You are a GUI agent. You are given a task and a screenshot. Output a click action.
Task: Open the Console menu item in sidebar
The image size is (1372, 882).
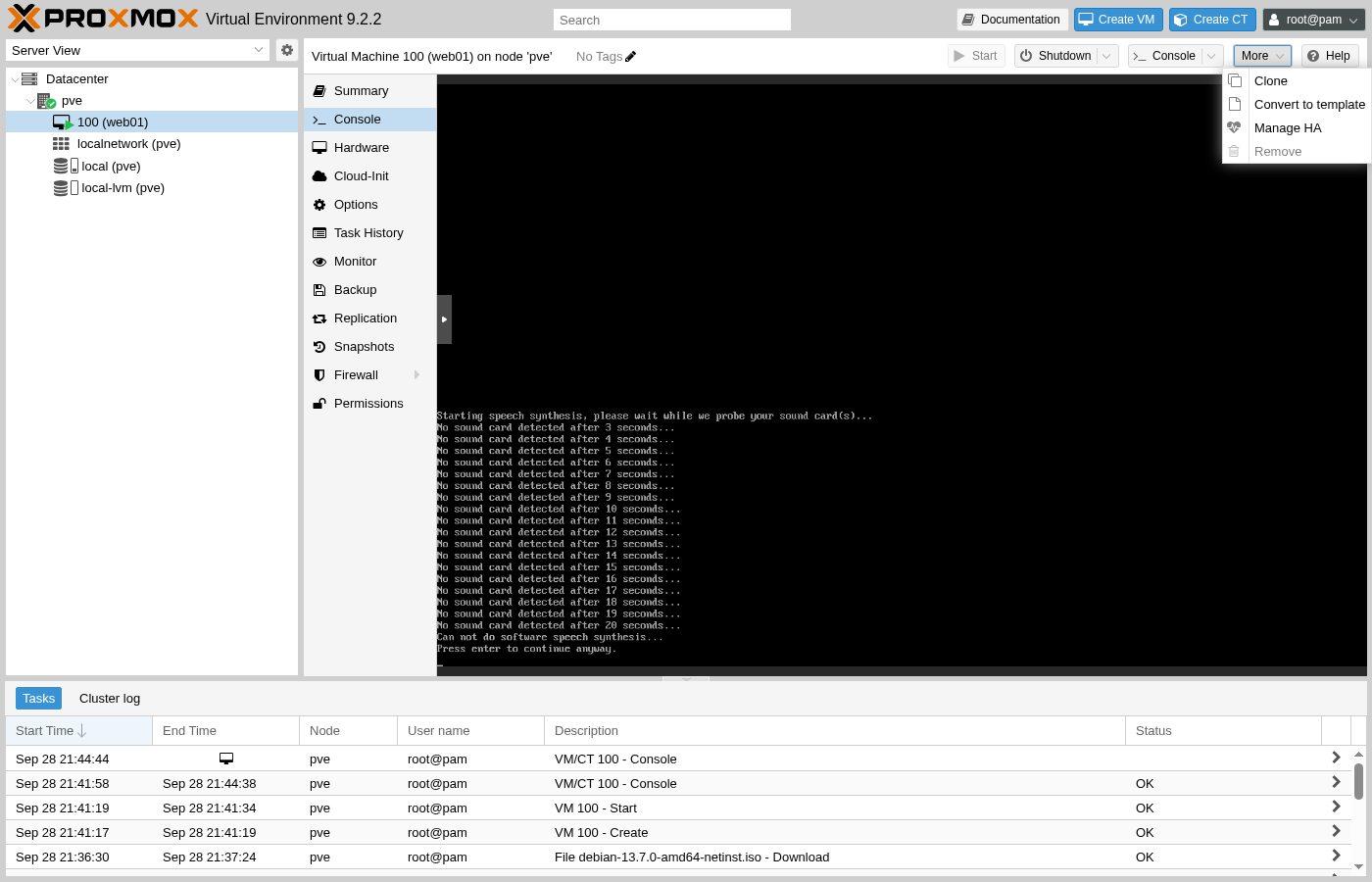point(370,120)
